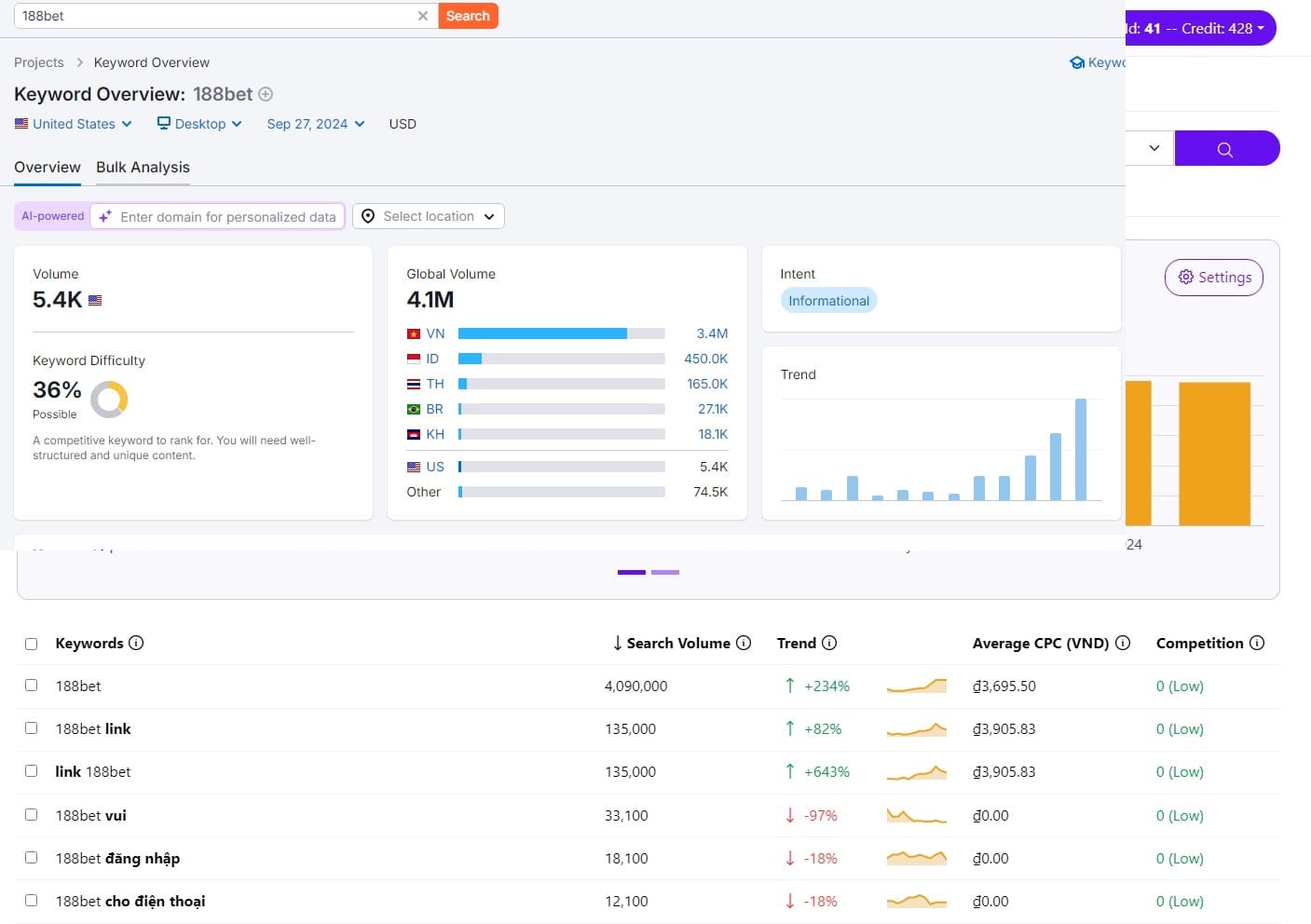Click the KH 18.1K volume value

click(x=713, y=434)
